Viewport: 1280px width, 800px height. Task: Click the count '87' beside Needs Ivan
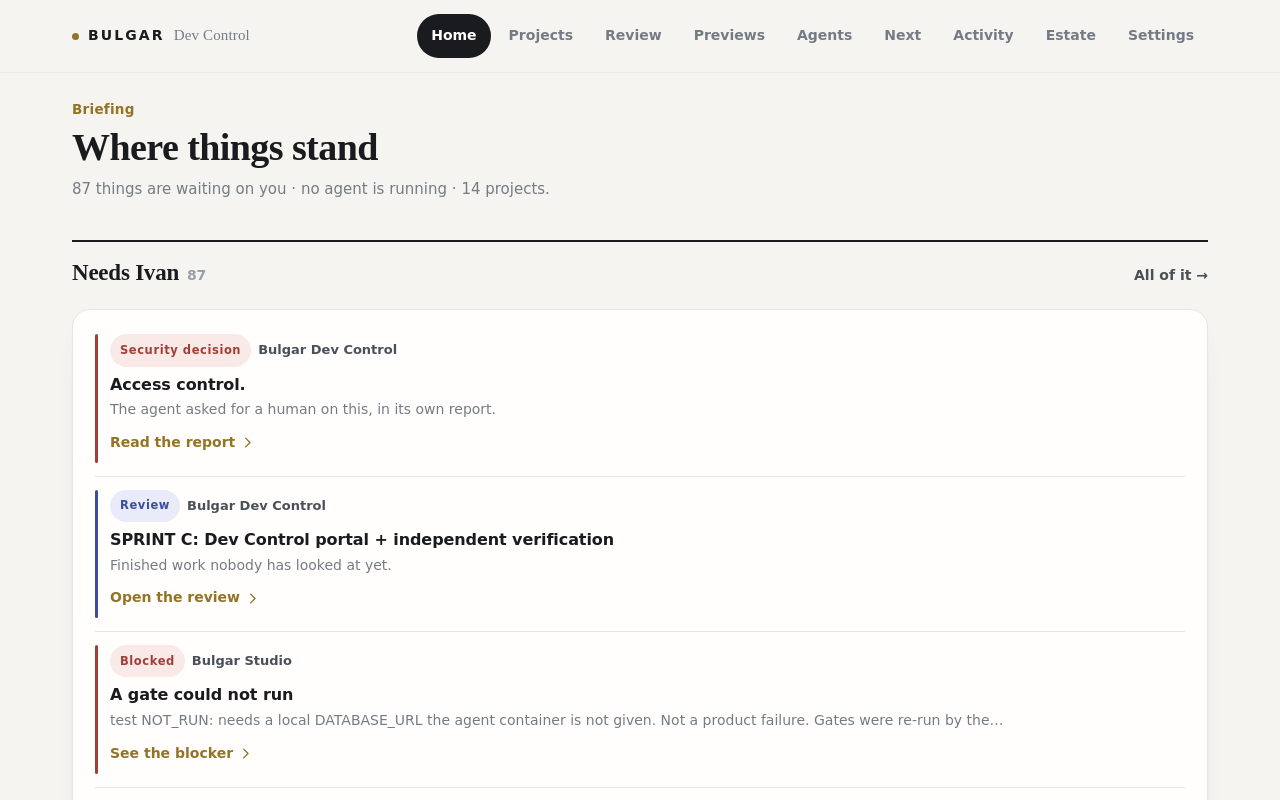196,275
